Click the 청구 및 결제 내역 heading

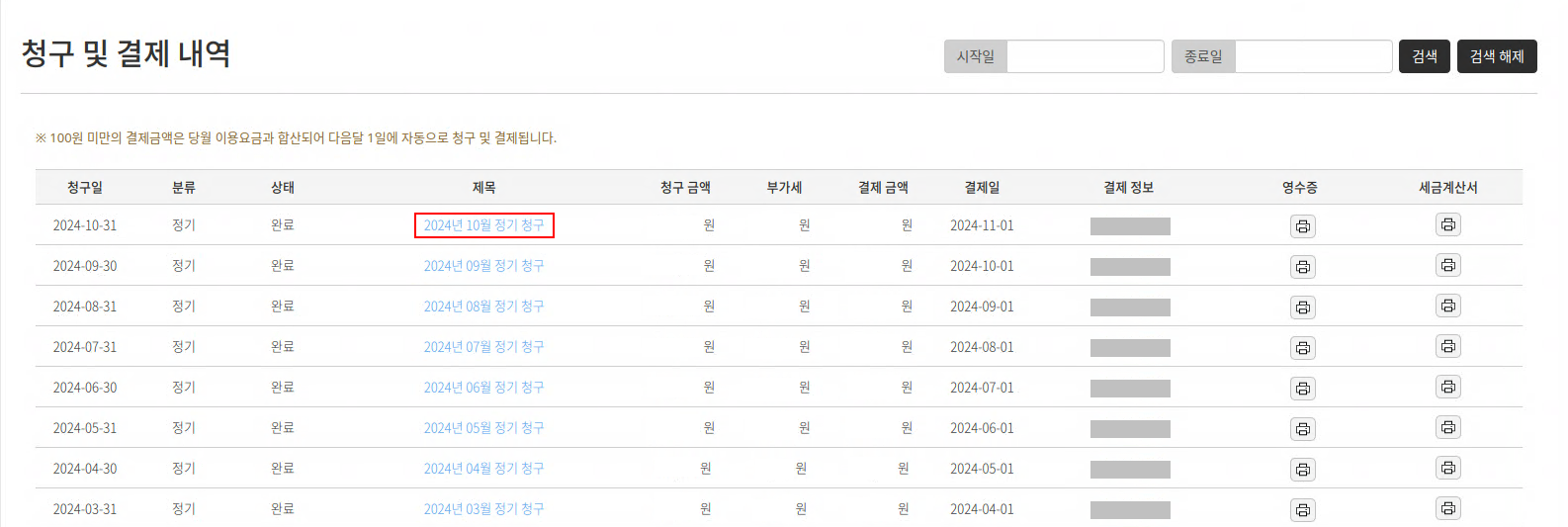[127, 53]
